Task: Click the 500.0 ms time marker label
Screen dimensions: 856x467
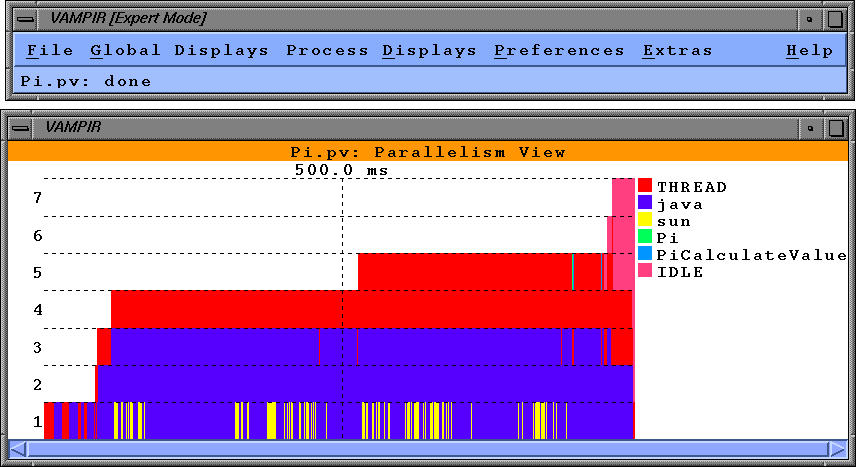Action: point(342,170)
